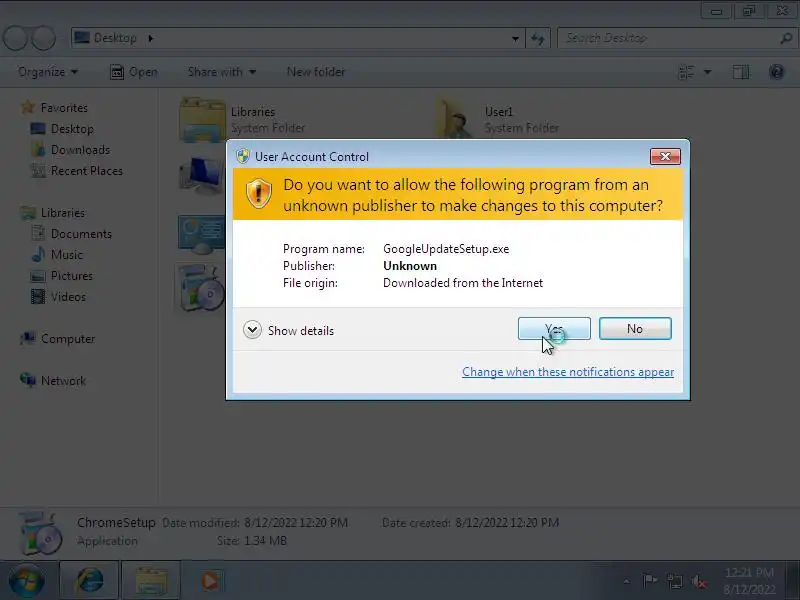Select the ChromeSetup installer icon in file list
800x600 pixels.
point(201,287)
